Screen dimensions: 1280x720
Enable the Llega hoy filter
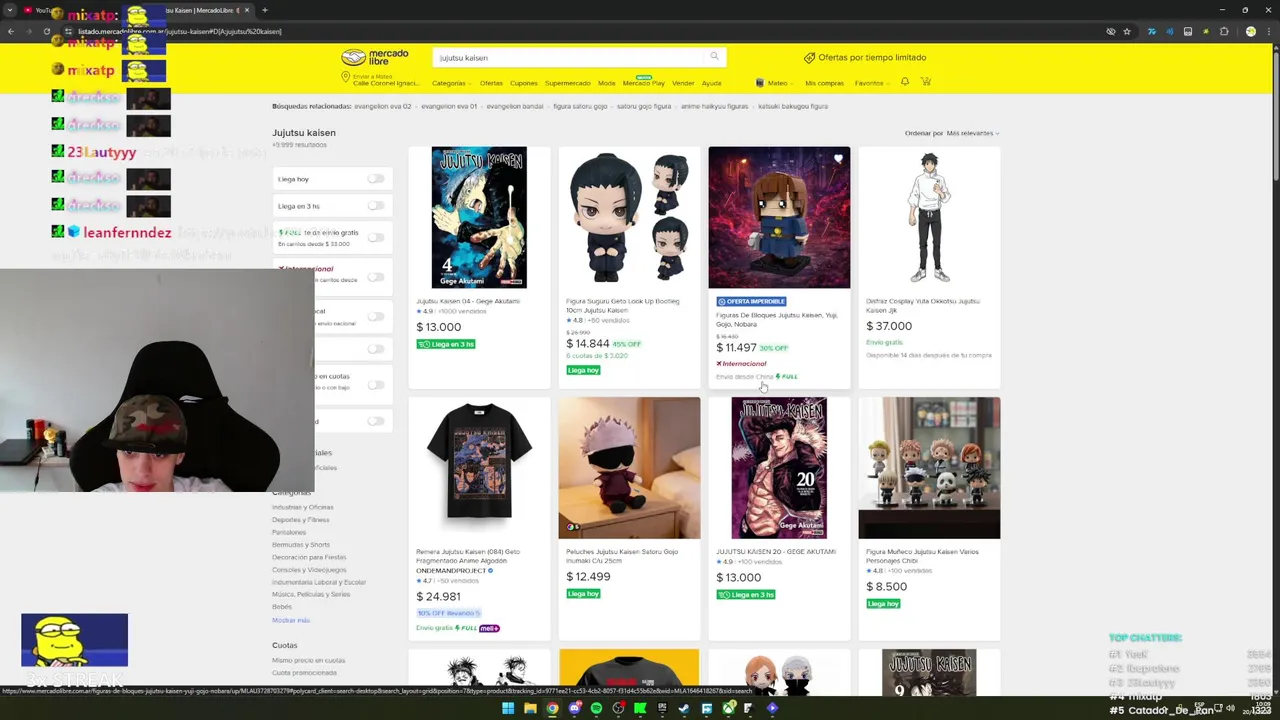click(x=375, y=179)
